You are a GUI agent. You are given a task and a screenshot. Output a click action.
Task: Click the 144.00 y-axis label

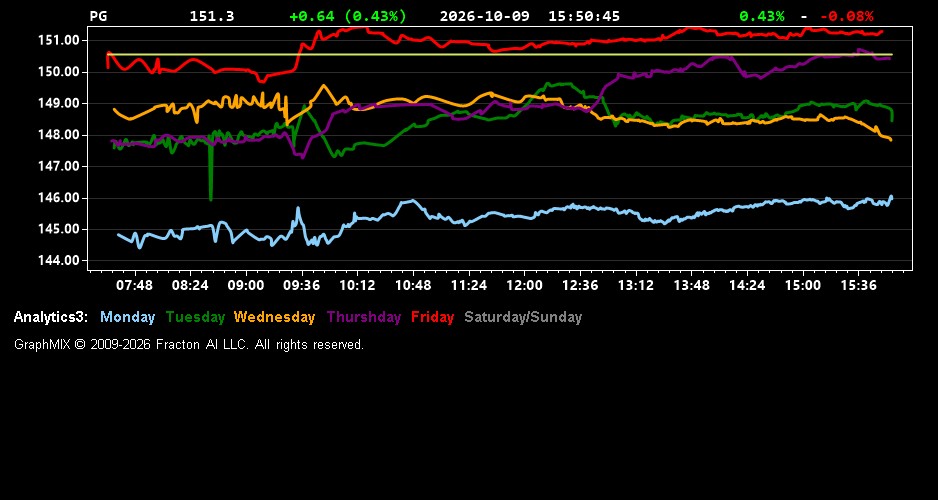59,261
